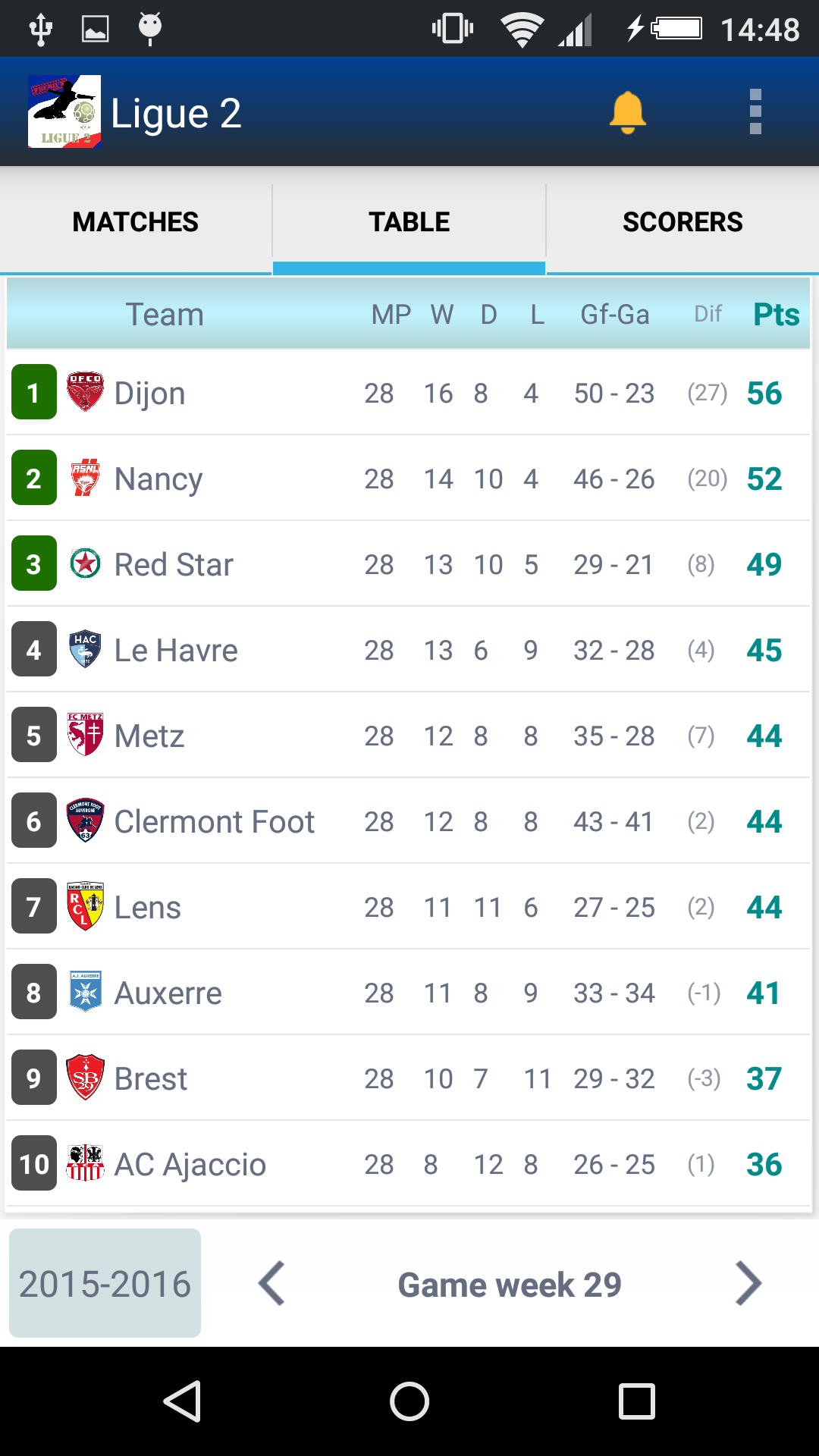Viewport: 819px width, 1456px height.
Task: Select the Nancy club crest
Action: [86, 478]
